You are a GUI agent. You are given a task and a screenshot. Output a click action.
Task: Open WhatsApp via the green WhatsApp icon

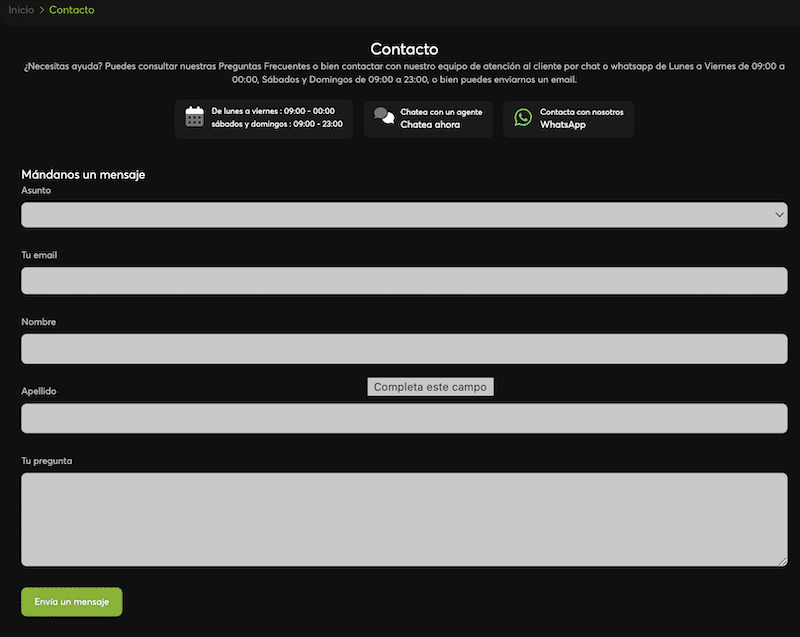click(523, 117)
